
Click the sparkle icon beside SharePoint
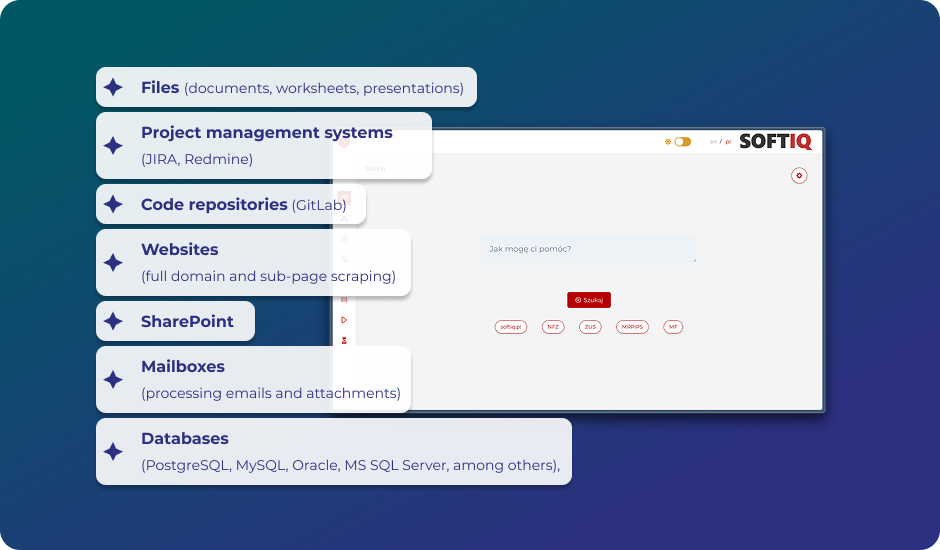coord(114,322)
